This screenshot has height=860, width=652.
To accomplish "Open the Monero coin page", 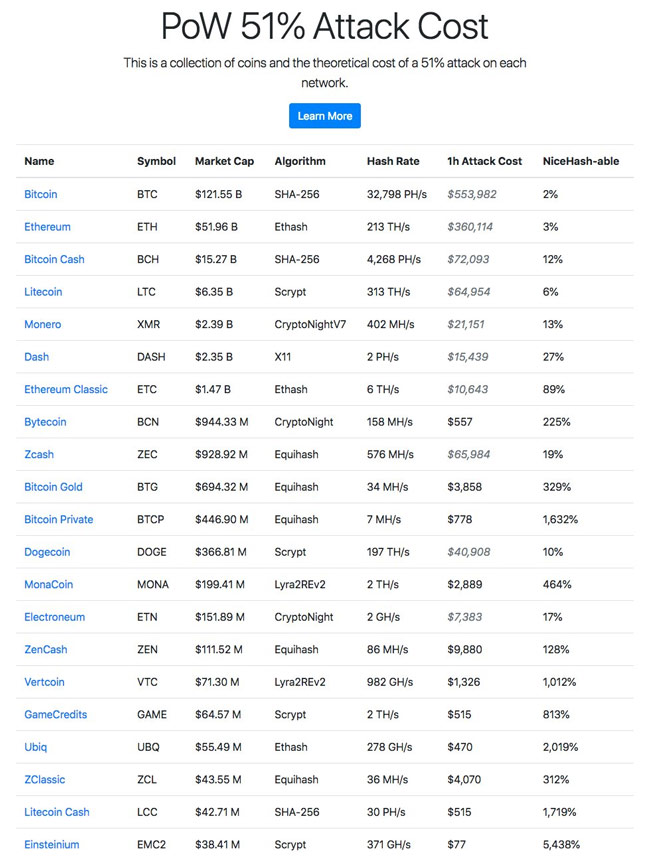I will 42,324.
